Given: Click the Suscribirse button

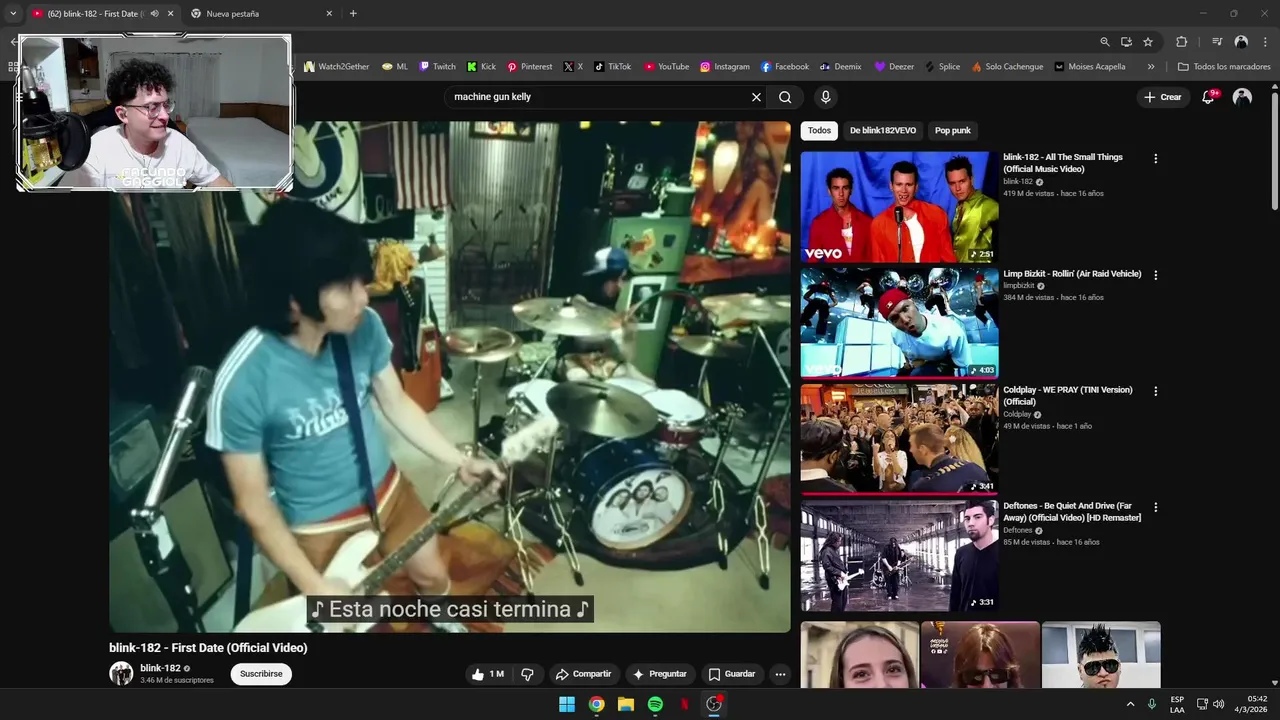Looking at the screenshot, I should click(x=261, y=674).
